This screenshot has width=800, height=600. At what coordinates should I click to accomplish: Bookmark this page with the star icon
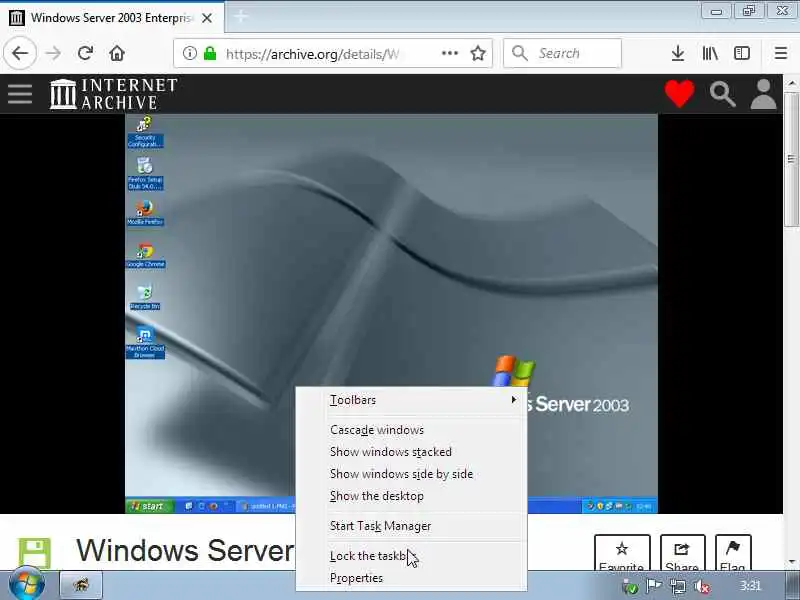pyautogui.click(x=478, y=53)
